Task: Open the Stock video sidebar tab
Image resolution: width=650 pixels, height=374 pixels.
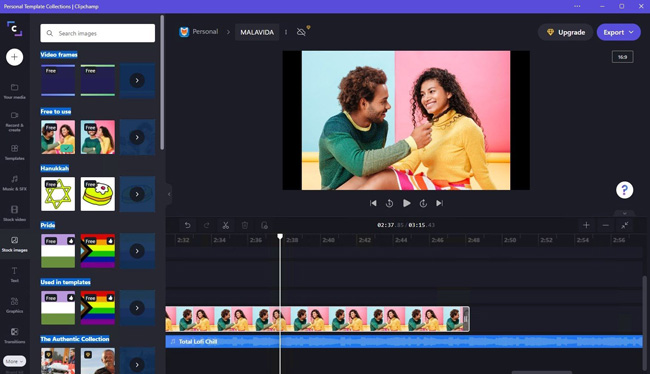Action: pos(15,213)
